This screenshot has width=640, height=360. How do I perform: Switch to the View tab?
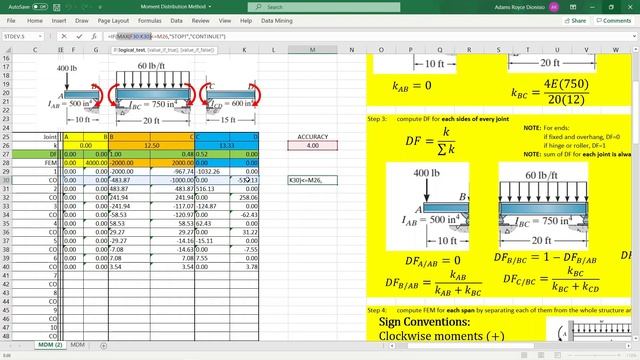tap(224, 20)
